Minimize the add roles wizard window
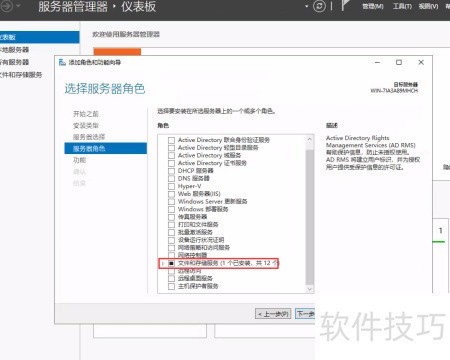This screenshot has height=360, width=450. 377,62
